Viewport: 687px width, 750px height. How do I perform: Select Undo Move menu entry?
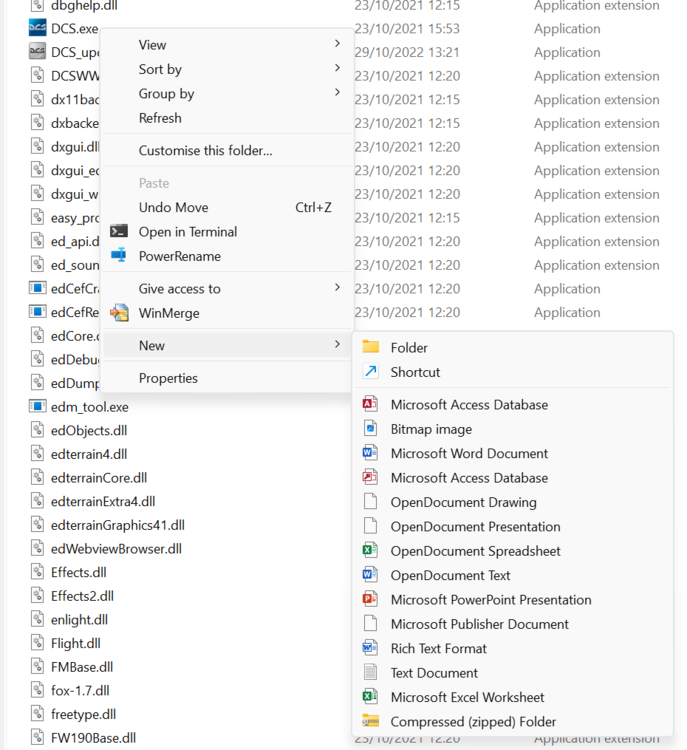(x=174, y=207)
